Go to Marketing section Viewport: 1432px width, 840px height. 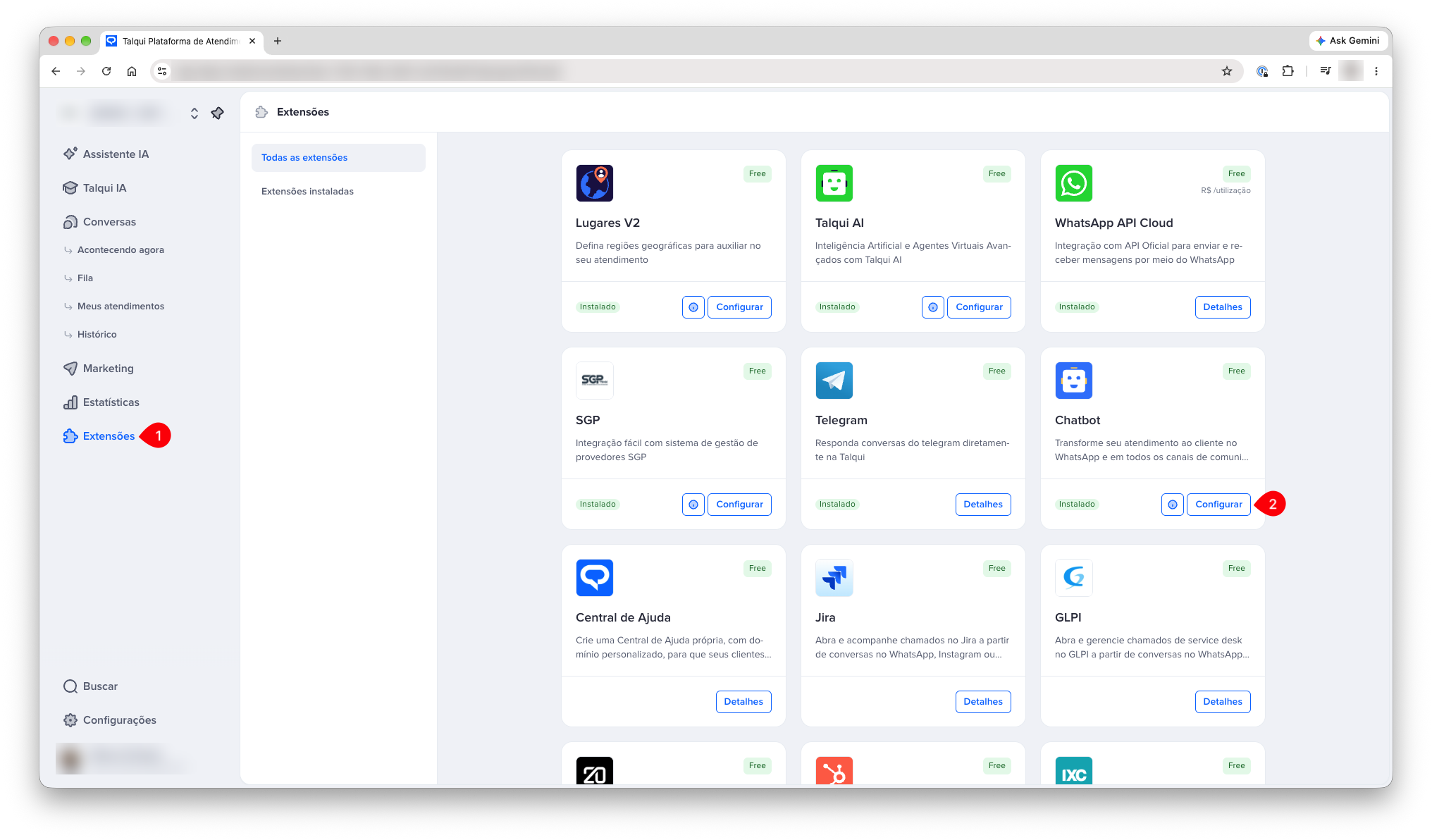(98, 368)
